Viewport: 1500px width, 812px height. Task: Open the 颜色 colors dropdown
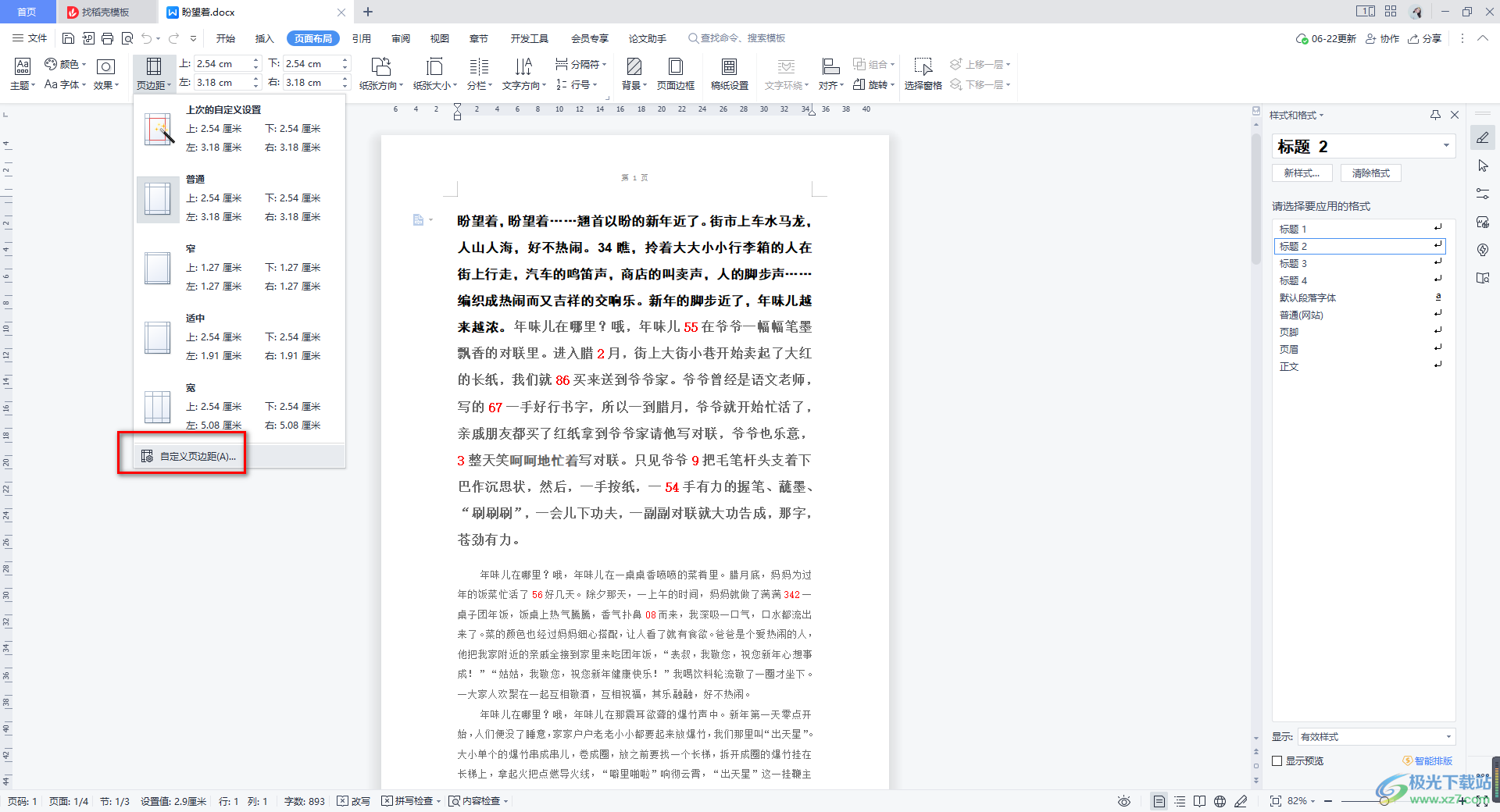coord(66,64)
